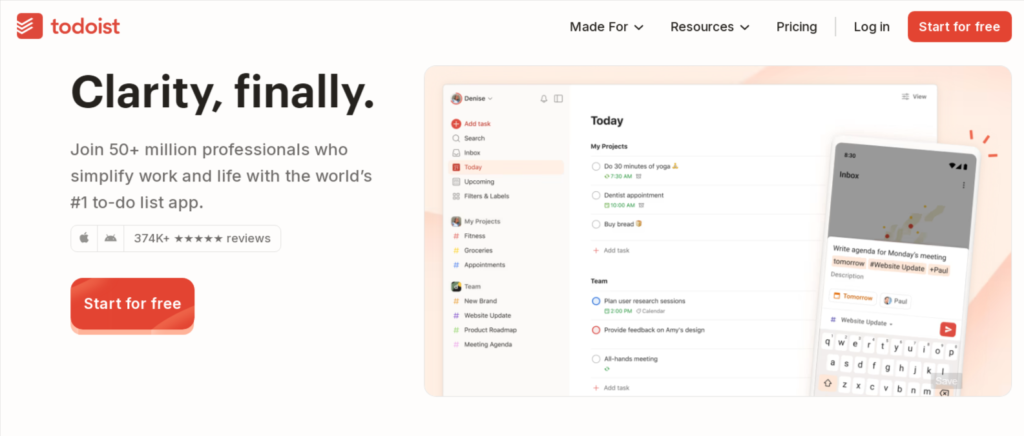Go to the Pricing page
The height and width of the screenshot is (436, 1024).
pos(797,27)
